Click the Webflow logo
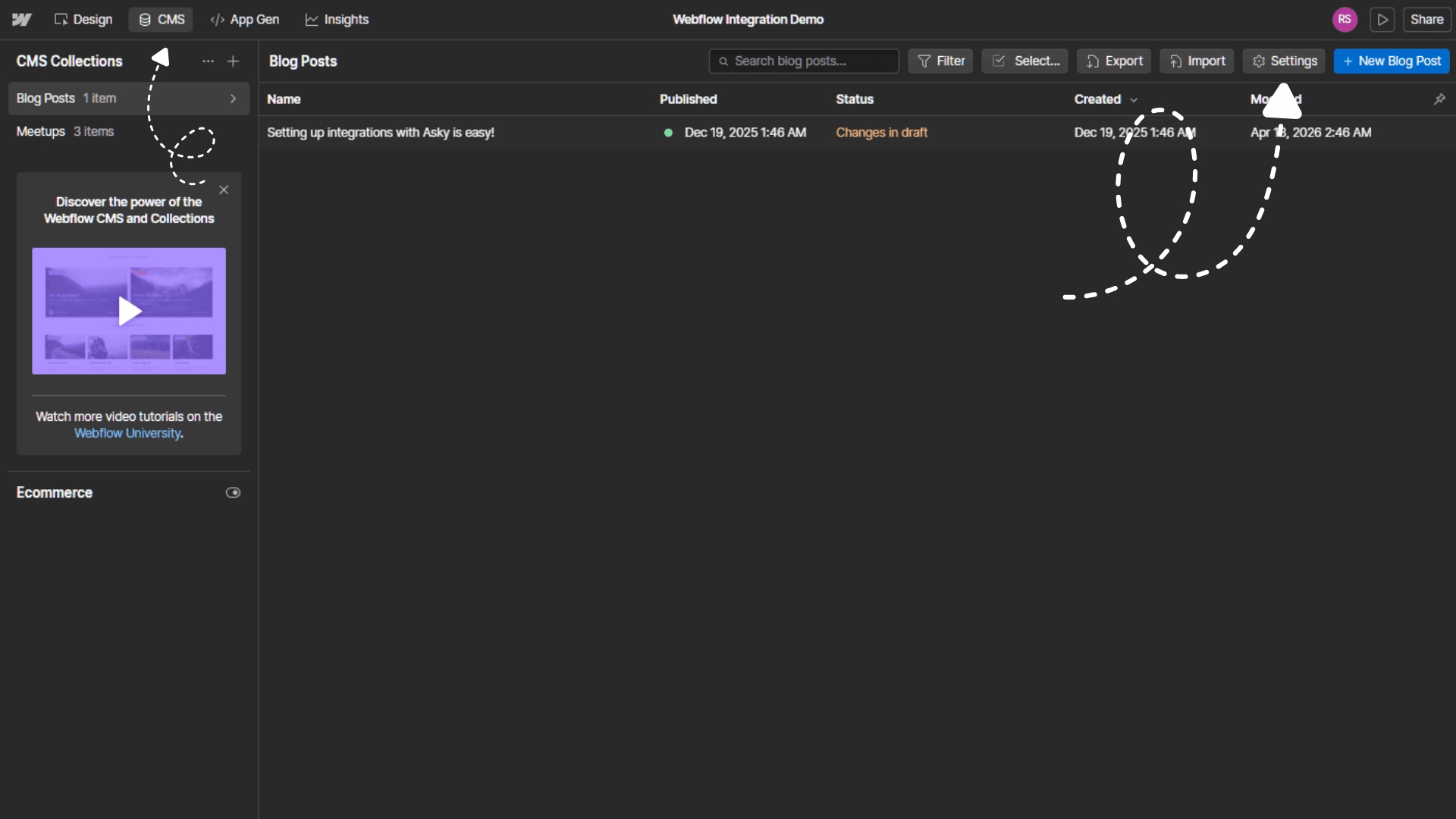This screenshot has height=819, width=1456. 22,20
